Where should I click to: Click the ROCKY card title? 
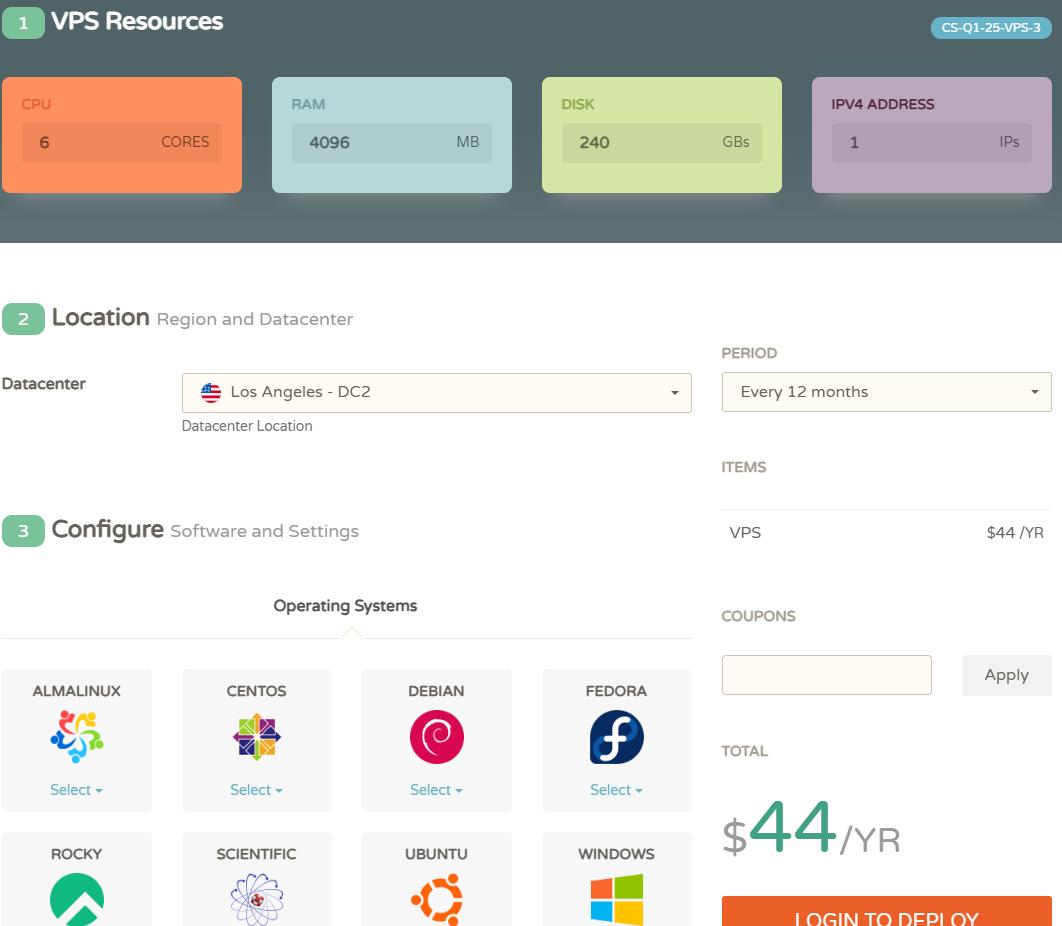point(77,854)
